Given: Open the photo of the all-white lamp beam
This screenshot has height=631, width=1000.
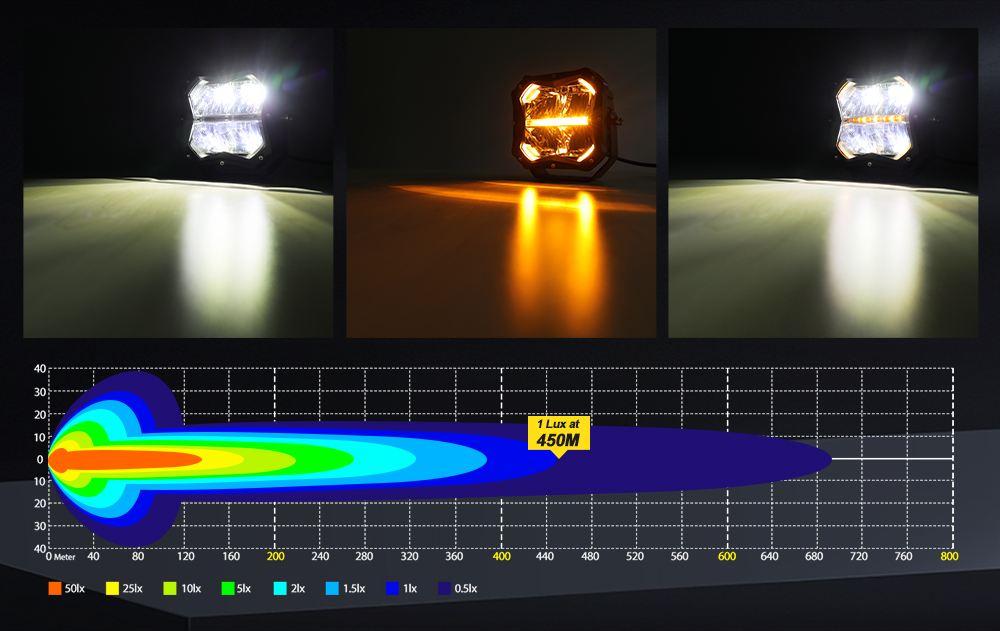Looking at the screenshot, I should [x=178, y=183].
